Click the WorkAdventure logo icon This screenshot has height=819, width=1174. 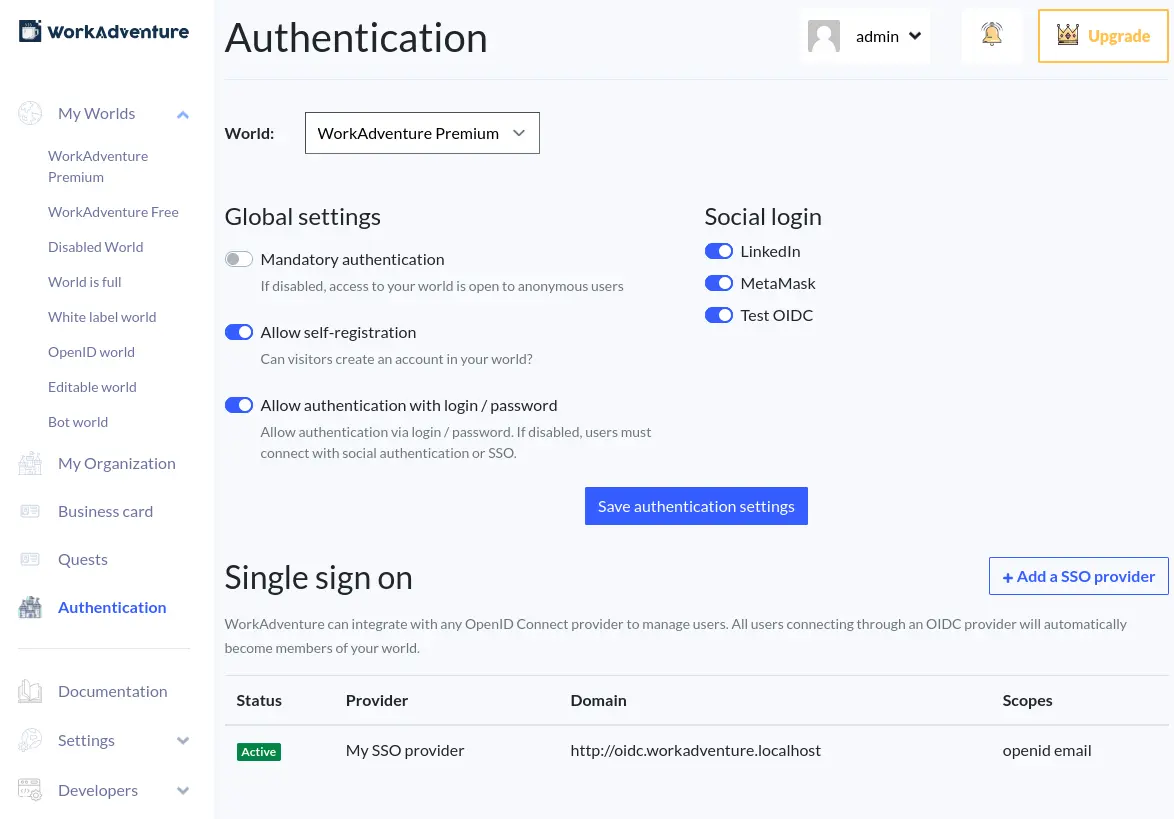(x=30, y=31)
